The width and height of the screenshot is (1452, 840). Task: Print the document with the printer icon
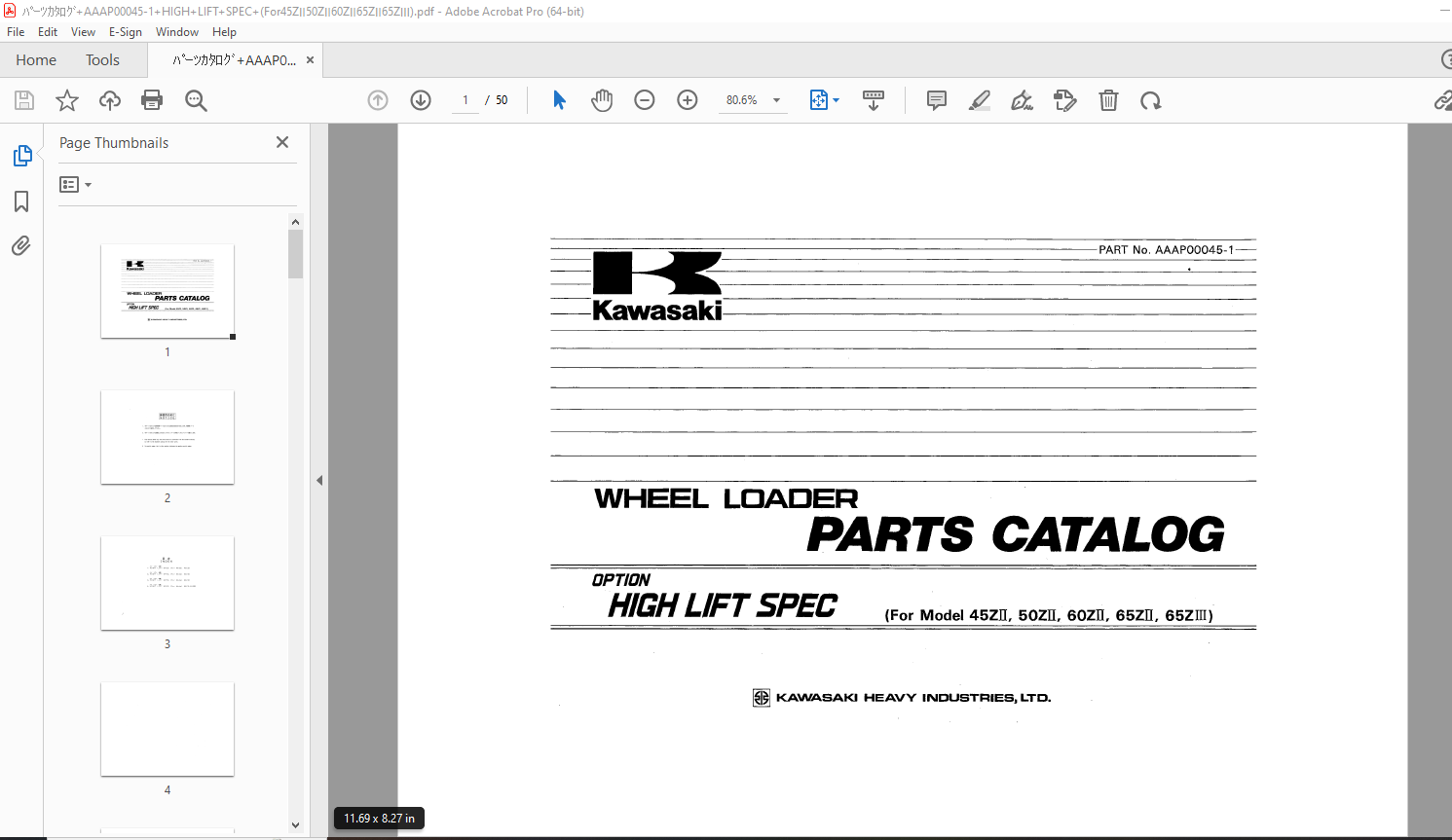(152, 100)
